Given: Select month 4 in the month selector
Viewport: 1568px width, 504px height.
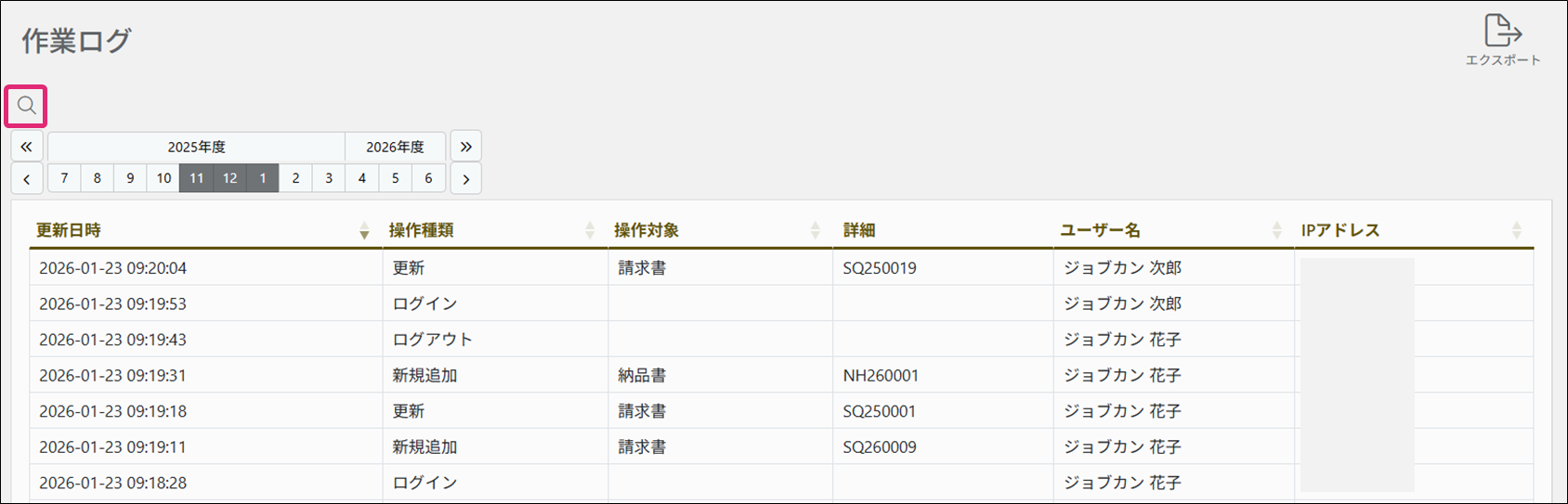Looking at the screenshot, I should tap(361, 178).
